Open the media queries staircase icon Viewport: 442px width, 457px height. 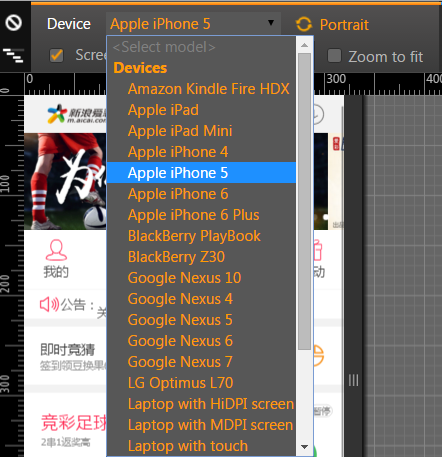click(x=13, y=55)
